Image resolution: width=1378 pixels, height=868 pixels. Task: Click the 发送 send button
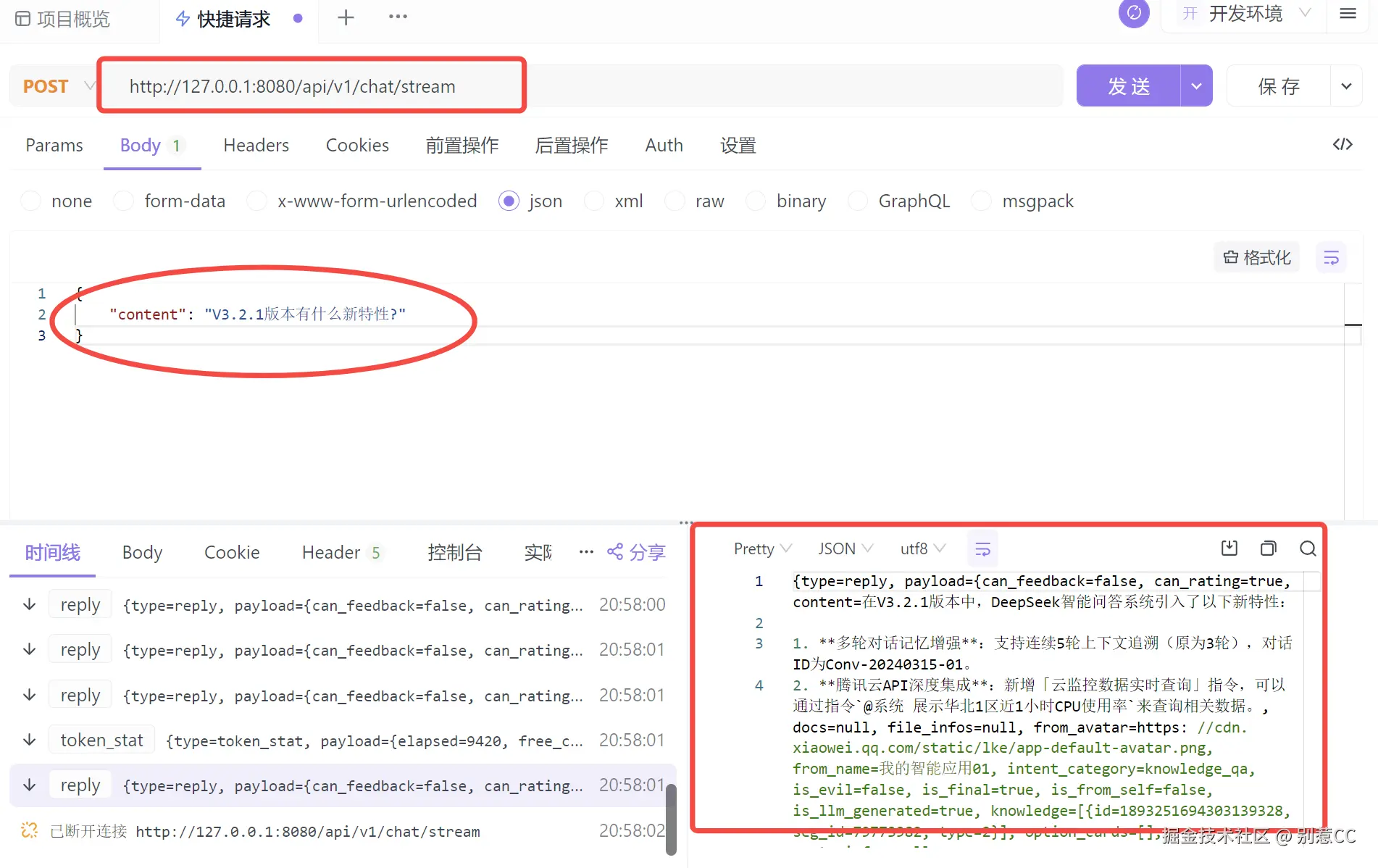(x=1129, y=86)
